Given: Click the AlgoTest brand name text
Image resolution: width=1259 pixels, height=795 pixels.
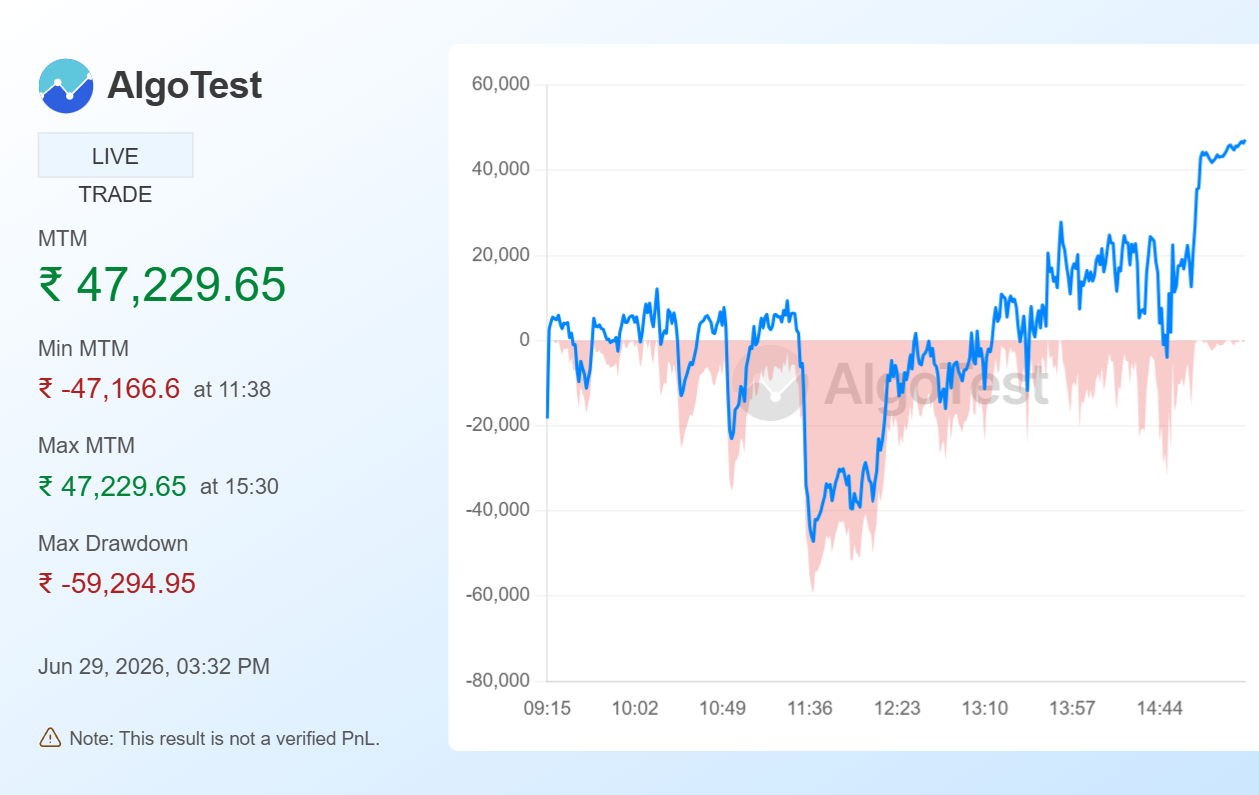Looking at the screenshot, I should [185, 86].
